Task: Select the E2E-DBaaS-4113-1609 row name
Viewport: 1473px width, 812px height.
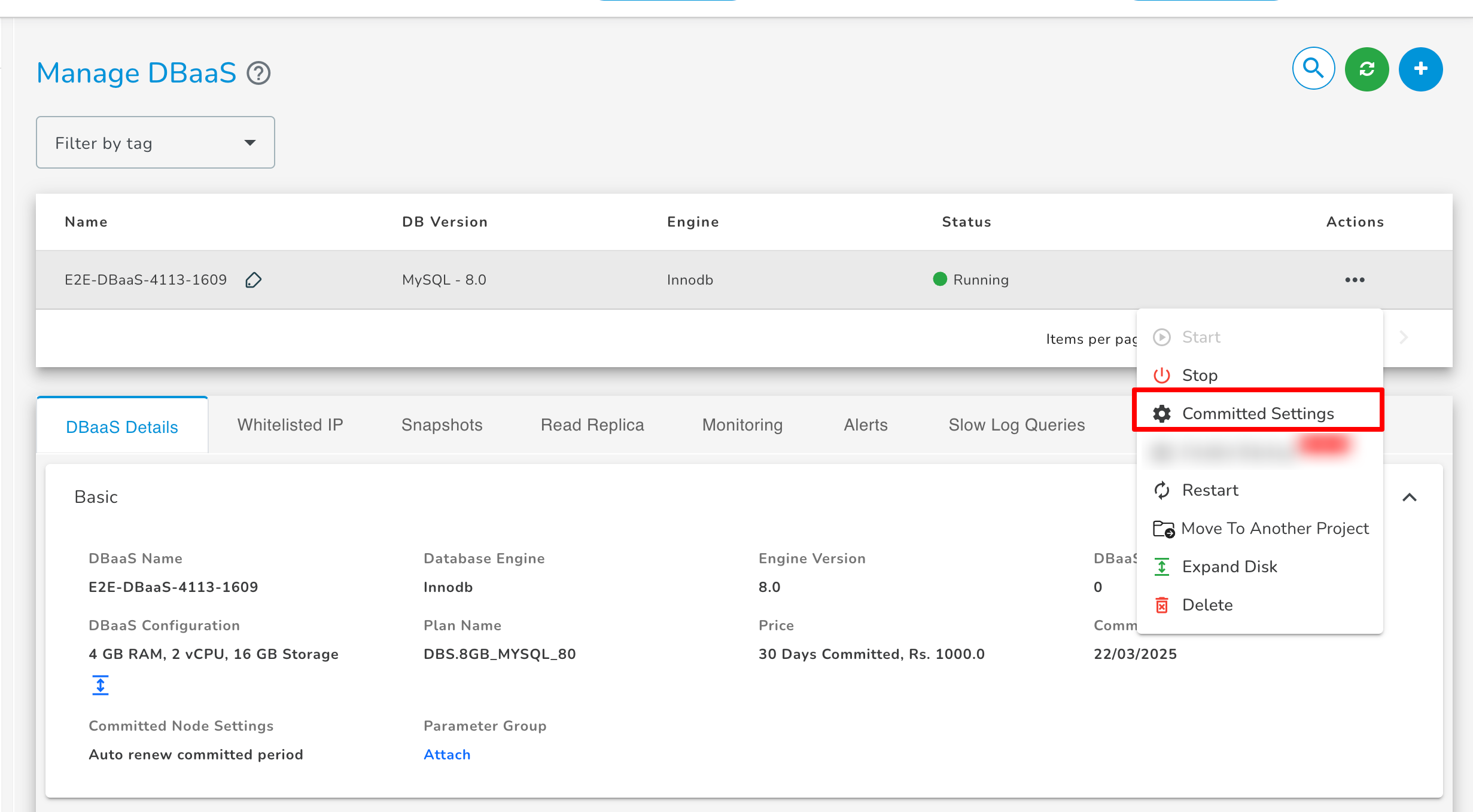Action: click(x=145, y=280)
